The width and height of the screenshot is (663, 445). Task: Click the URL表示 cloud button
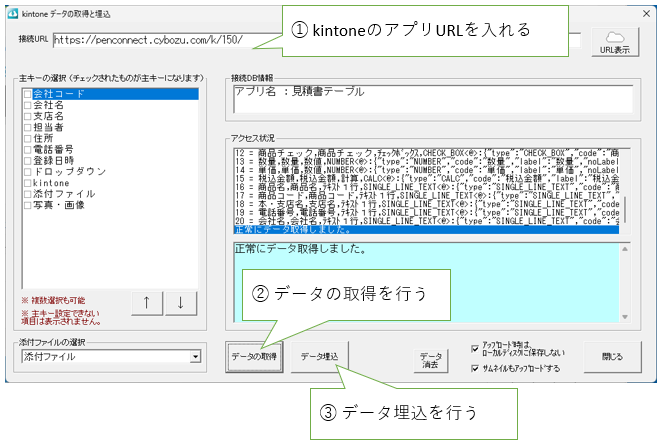tap(615, 41)
